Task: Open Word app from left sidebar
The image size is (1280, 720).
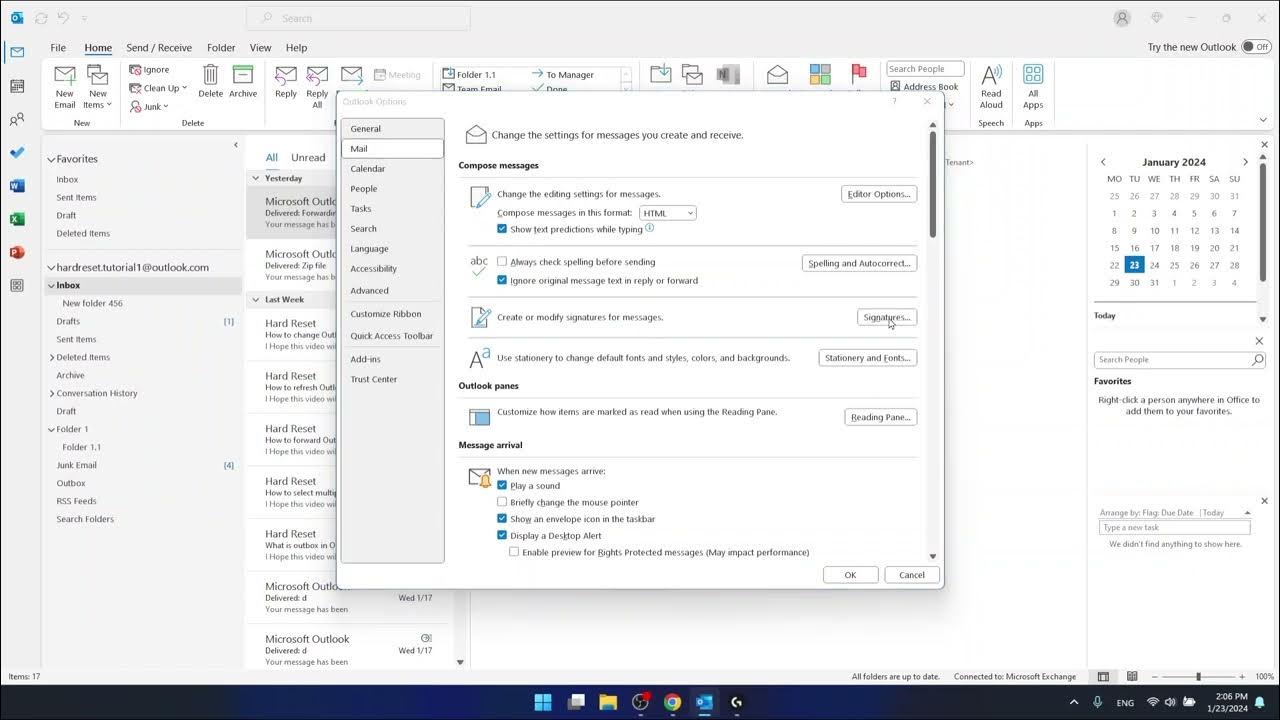Action: (x=17, y=185)
